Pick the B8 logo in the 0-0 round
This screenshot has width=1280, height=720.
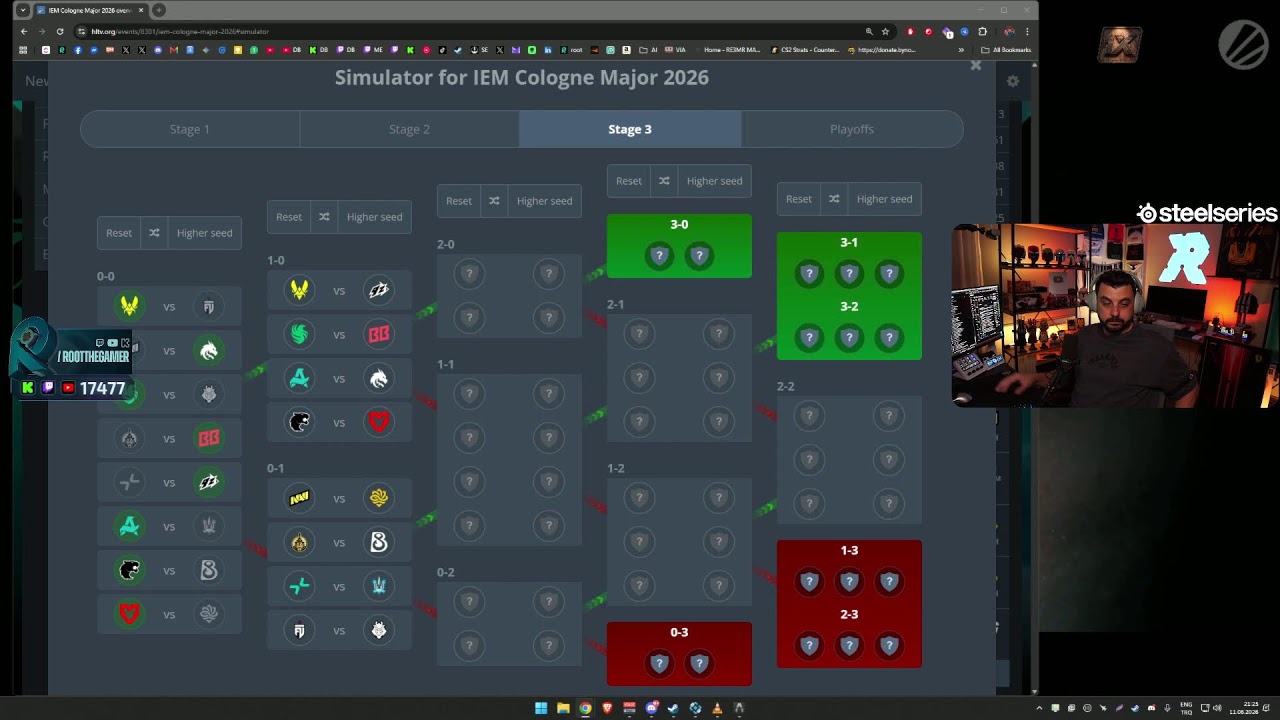pyautogui.click(x=209, y=570)
